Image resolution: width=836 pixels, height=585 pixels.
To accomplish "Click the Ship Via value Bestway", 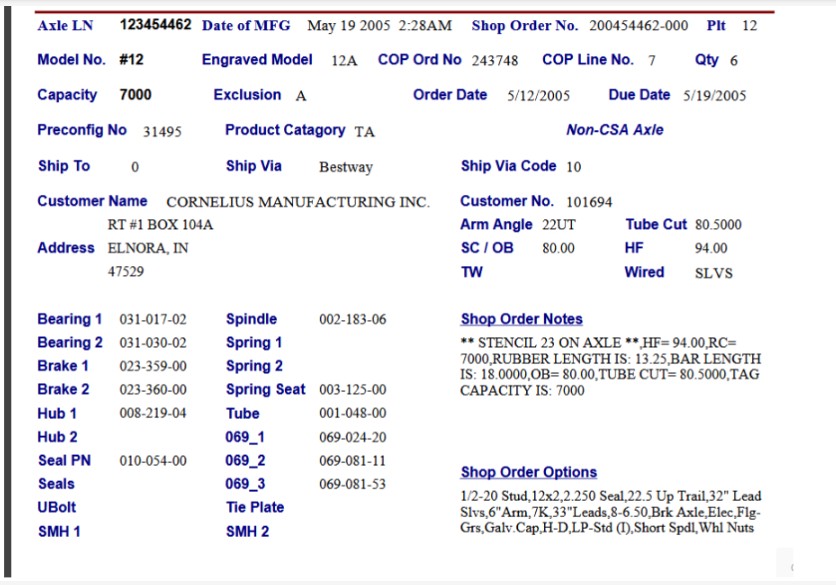I will (345, 167).
